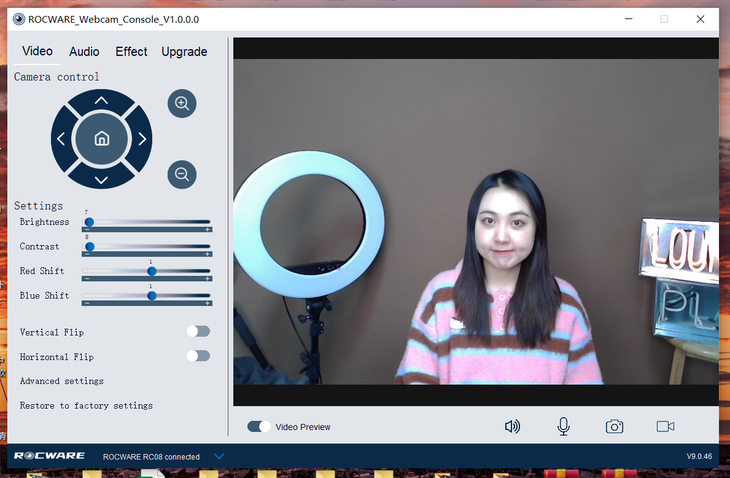Enable the Vertical Flip switch
Screen dimensions: 730x478
(198, 332)
